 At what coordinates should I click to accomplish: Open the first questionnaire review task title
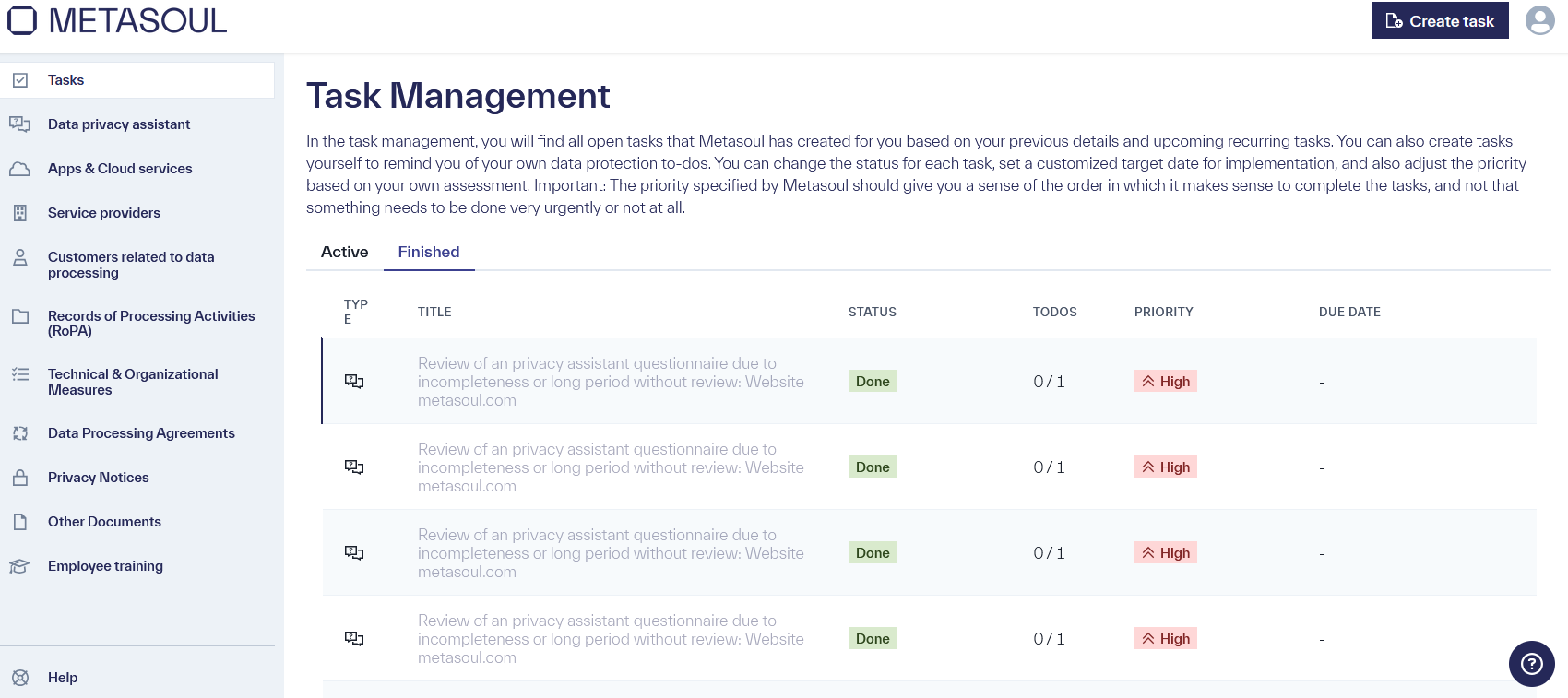click(611, 381)
